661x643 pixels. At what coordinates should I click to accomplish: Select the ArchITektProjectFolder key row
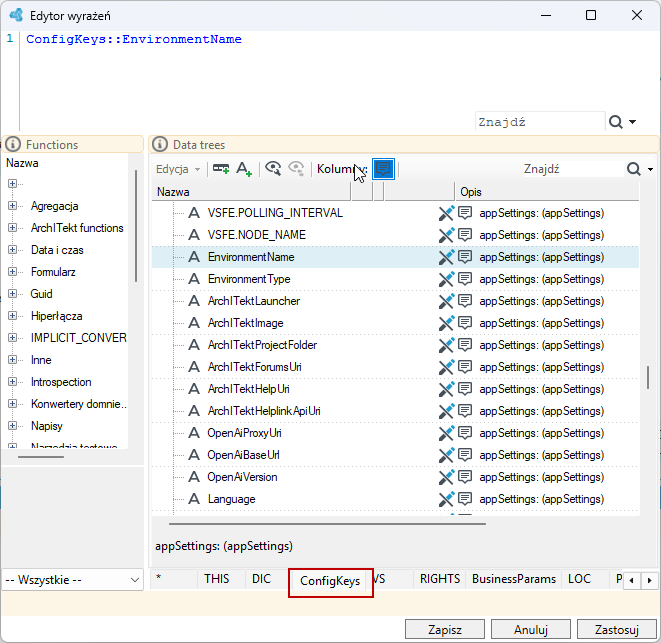point(395,345)
